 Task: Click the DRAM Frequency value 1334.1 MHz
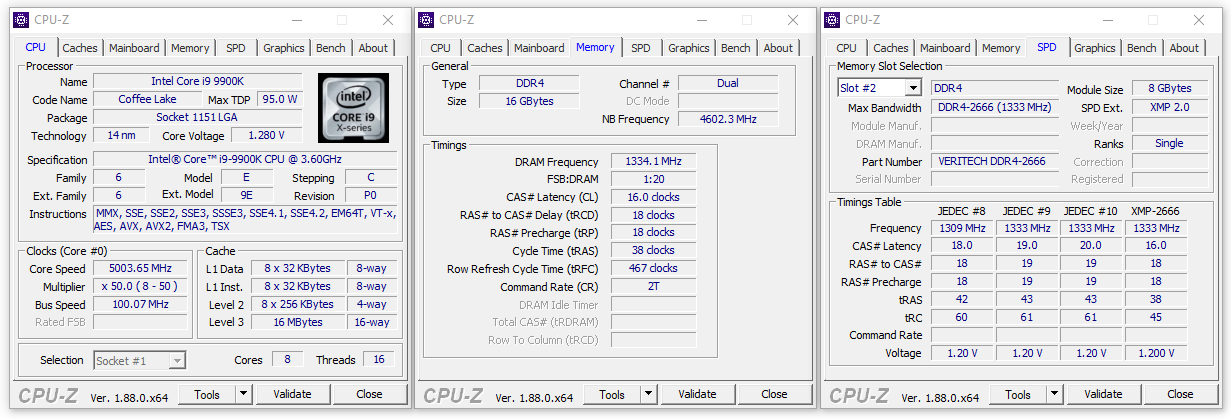pyautogui.click(x=653, y=162)
